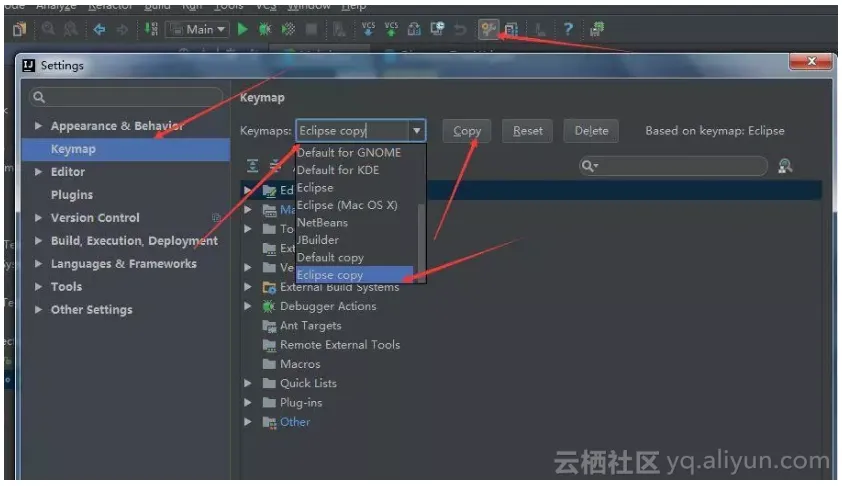
Task: Click the Replace icon in the toolbar
Action: click(x=71, y=29)
